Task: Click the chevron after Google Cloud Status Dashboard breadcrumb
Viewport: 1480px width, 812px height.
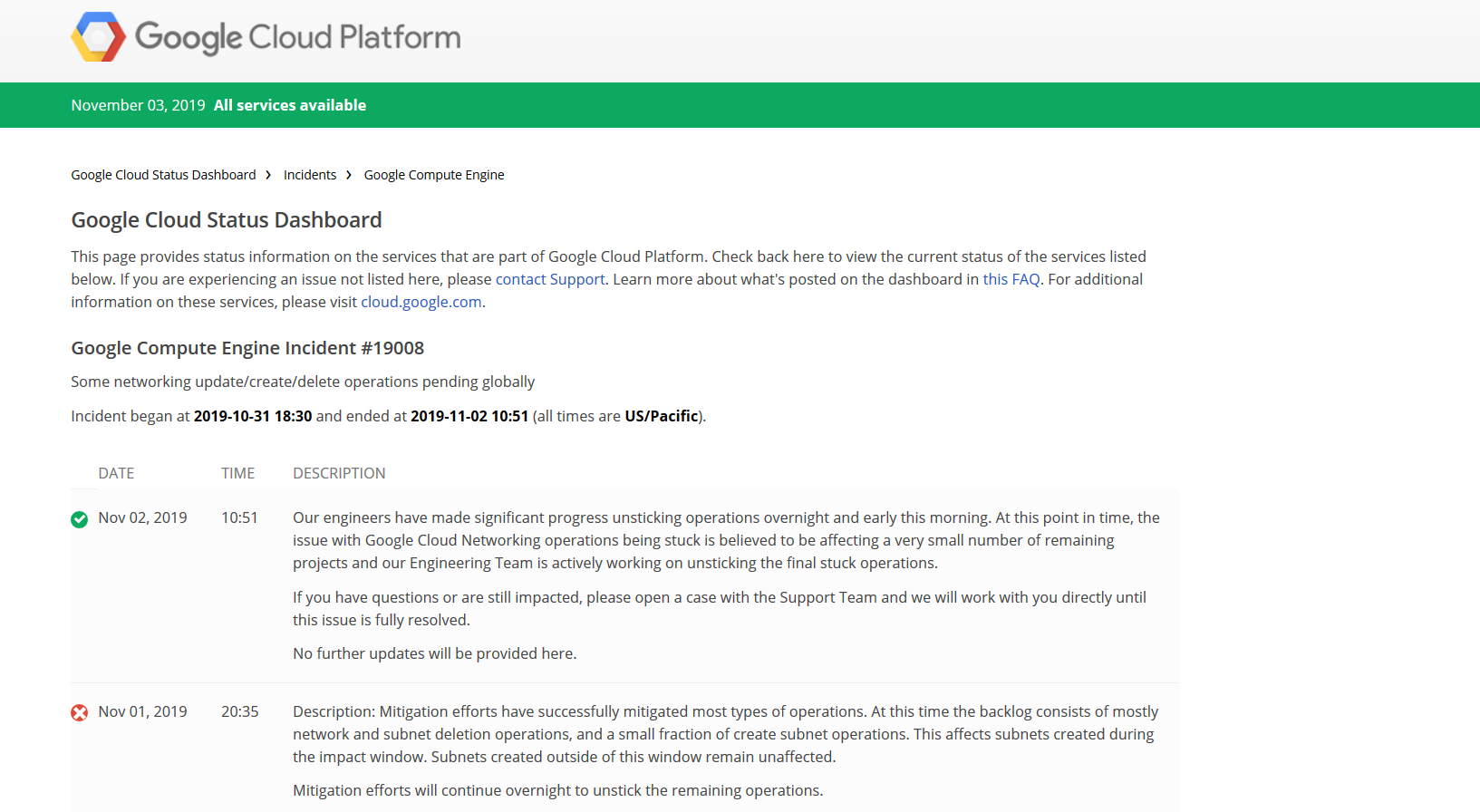Action: coord(268,175)
